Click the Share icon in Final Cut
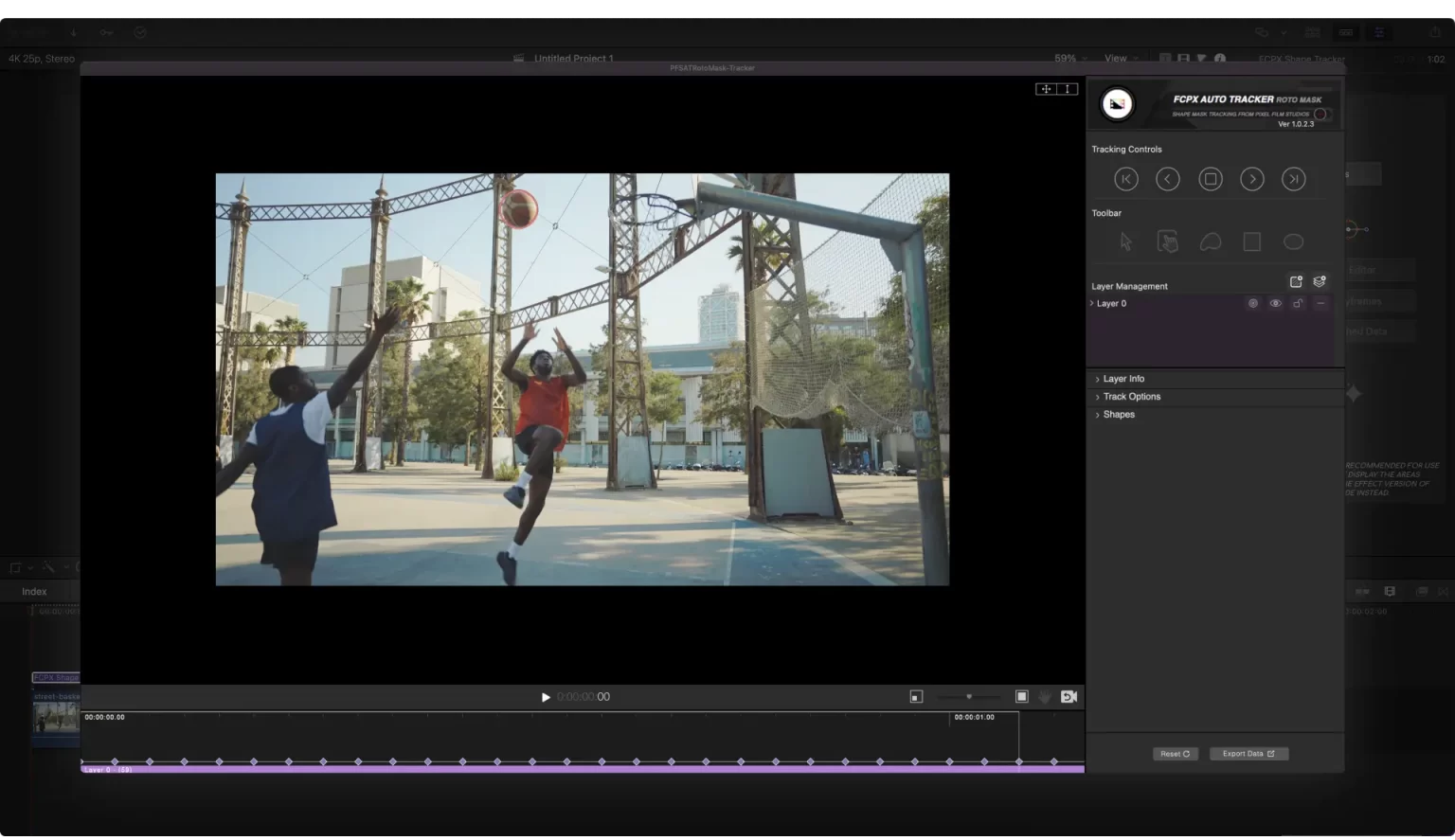Screen dimensions: 1455x840 point(1435,32)
